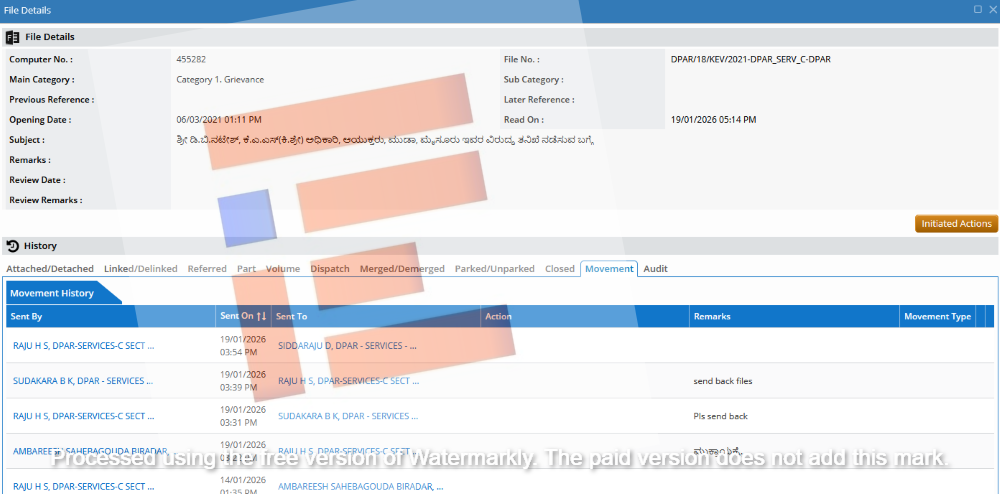Click the Sent By column header
The image size is (1000, 494).
26,317
